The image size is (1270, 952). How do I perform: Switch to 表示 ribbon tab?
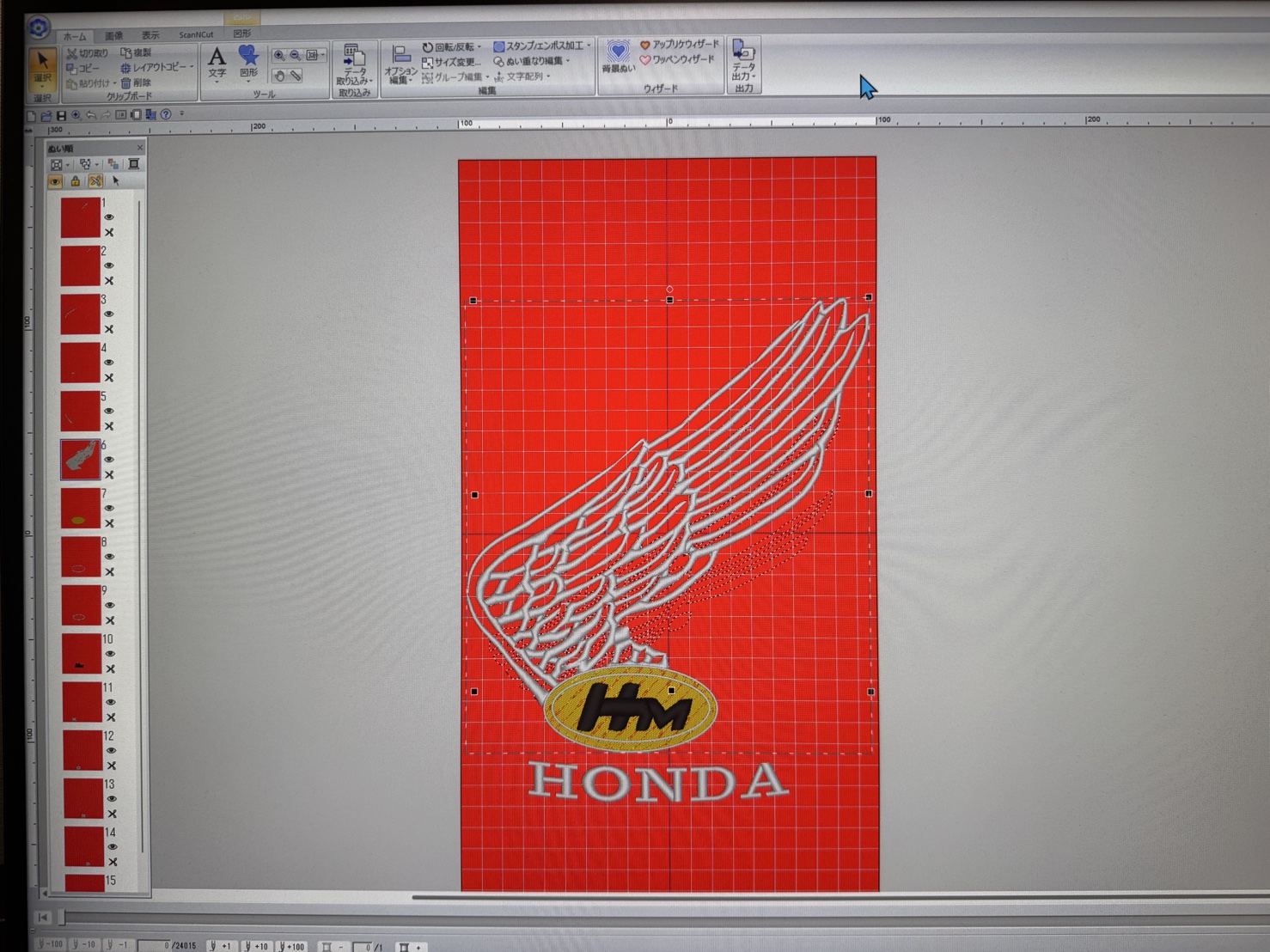pyautogui.click(x=150, y=35)
